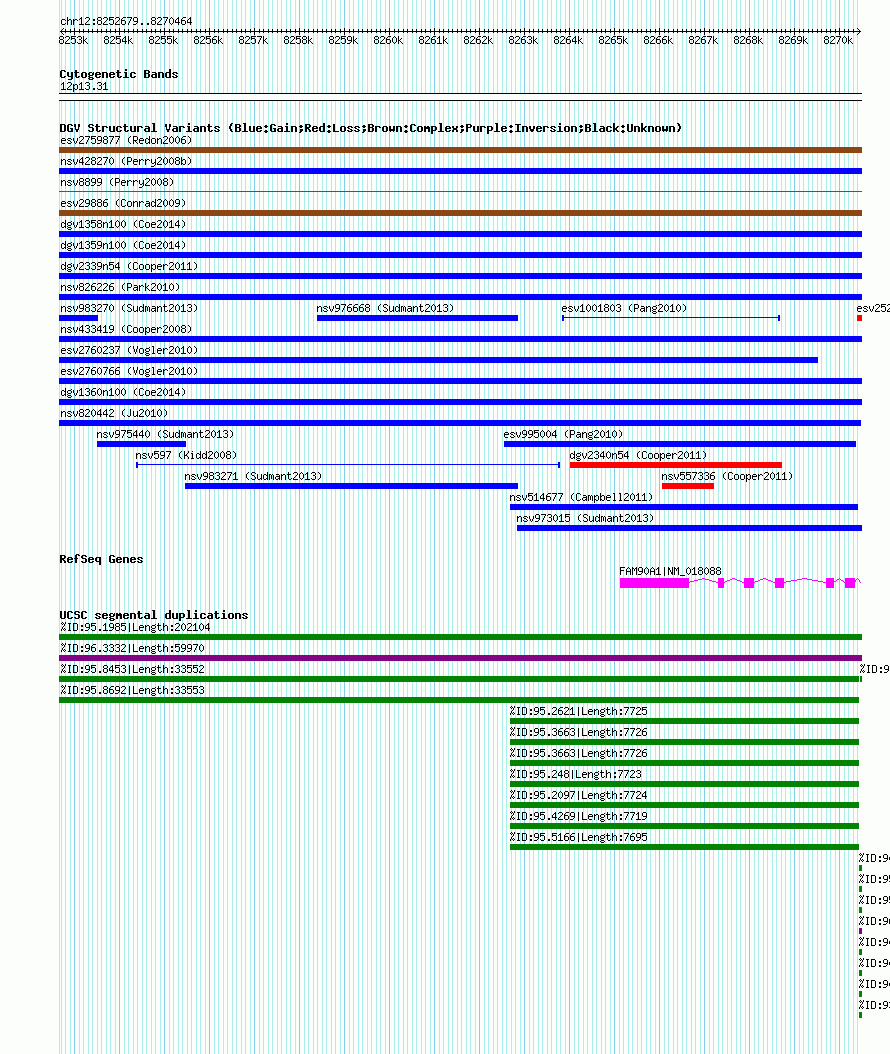The width and height of the screenshot is (890, 1054).
Task: Click red nsv557336 (Cooper2011) loss variant
Action: point(688,486)
